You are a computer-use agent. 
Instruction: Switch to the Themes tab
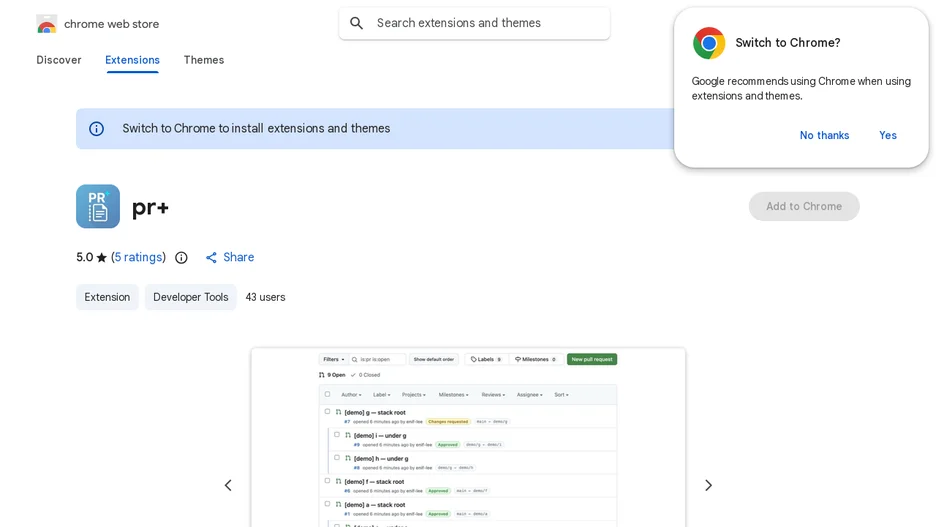pyautogui.click(x=204, y=60)
